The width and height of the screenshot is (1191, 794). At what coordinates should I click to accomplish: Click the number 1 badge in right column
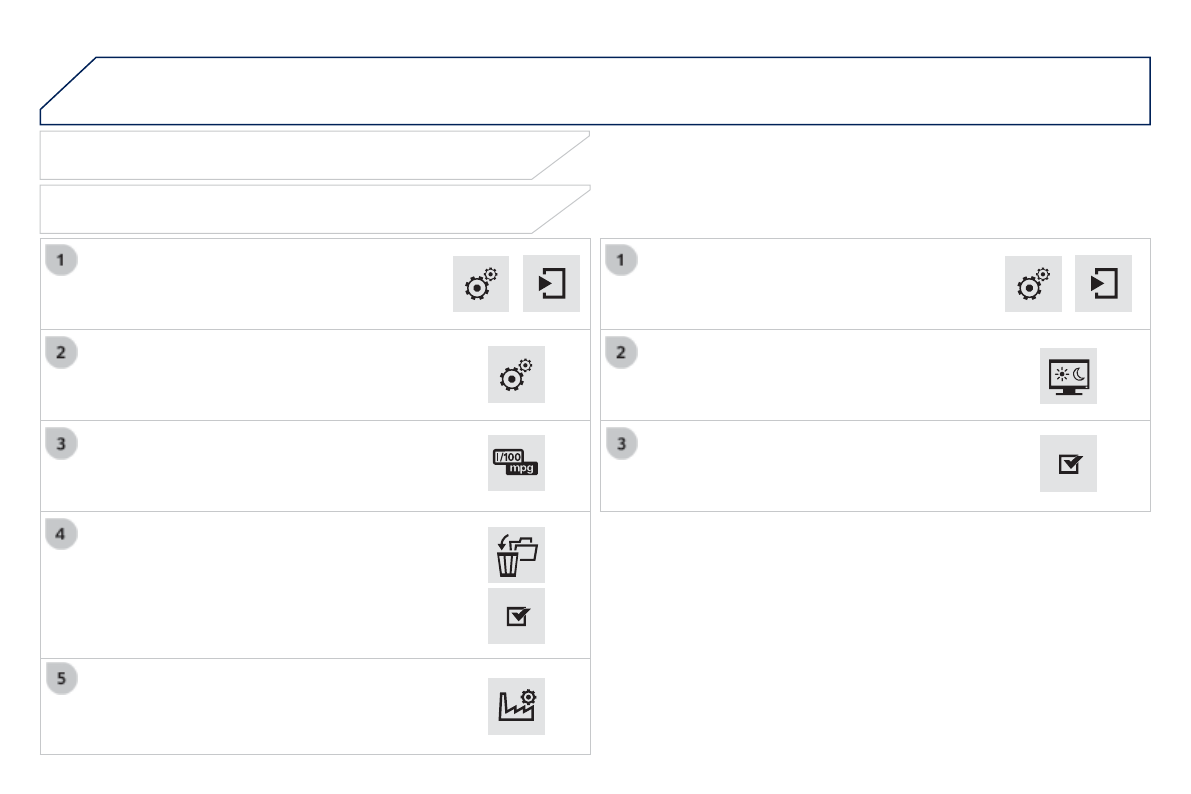(621, 260)
